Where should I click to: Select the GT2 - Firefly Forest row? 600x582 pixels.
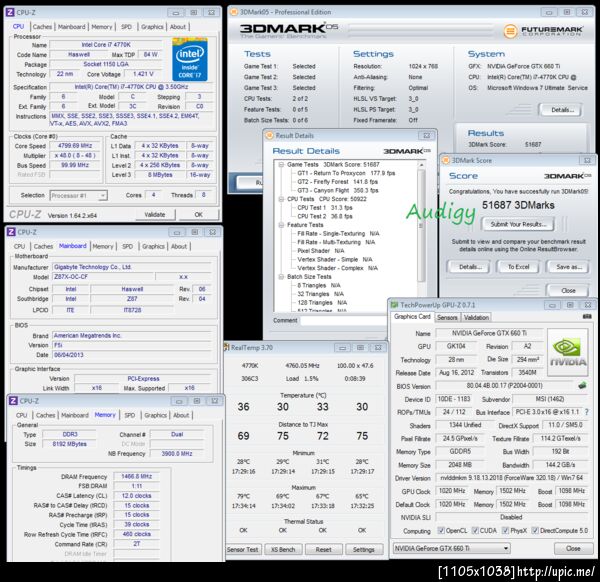338,182
